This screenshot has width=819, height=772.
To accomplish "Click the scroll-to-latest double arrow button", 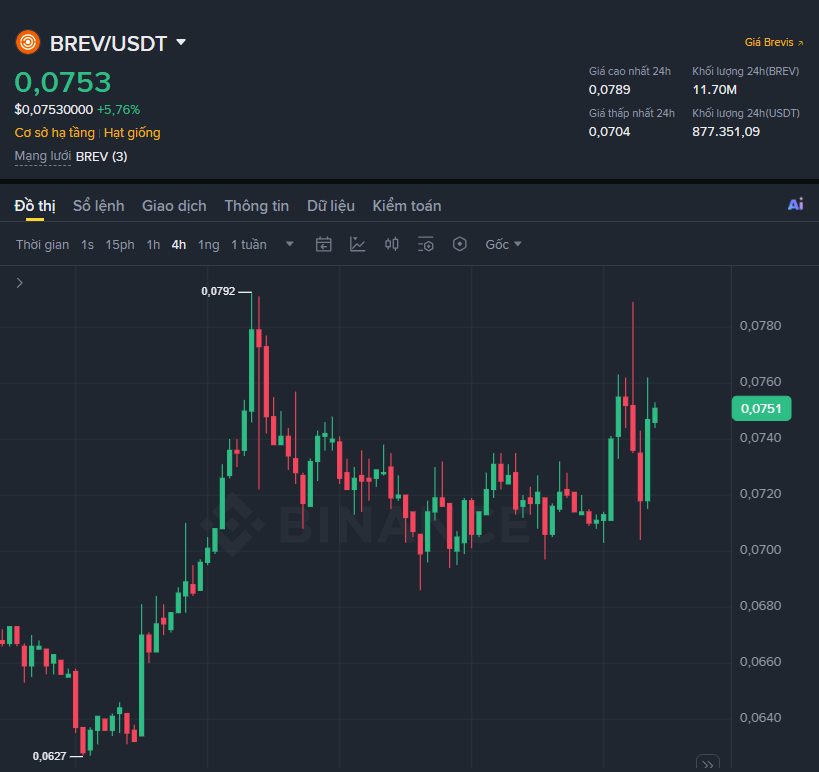I will [708, 764].
